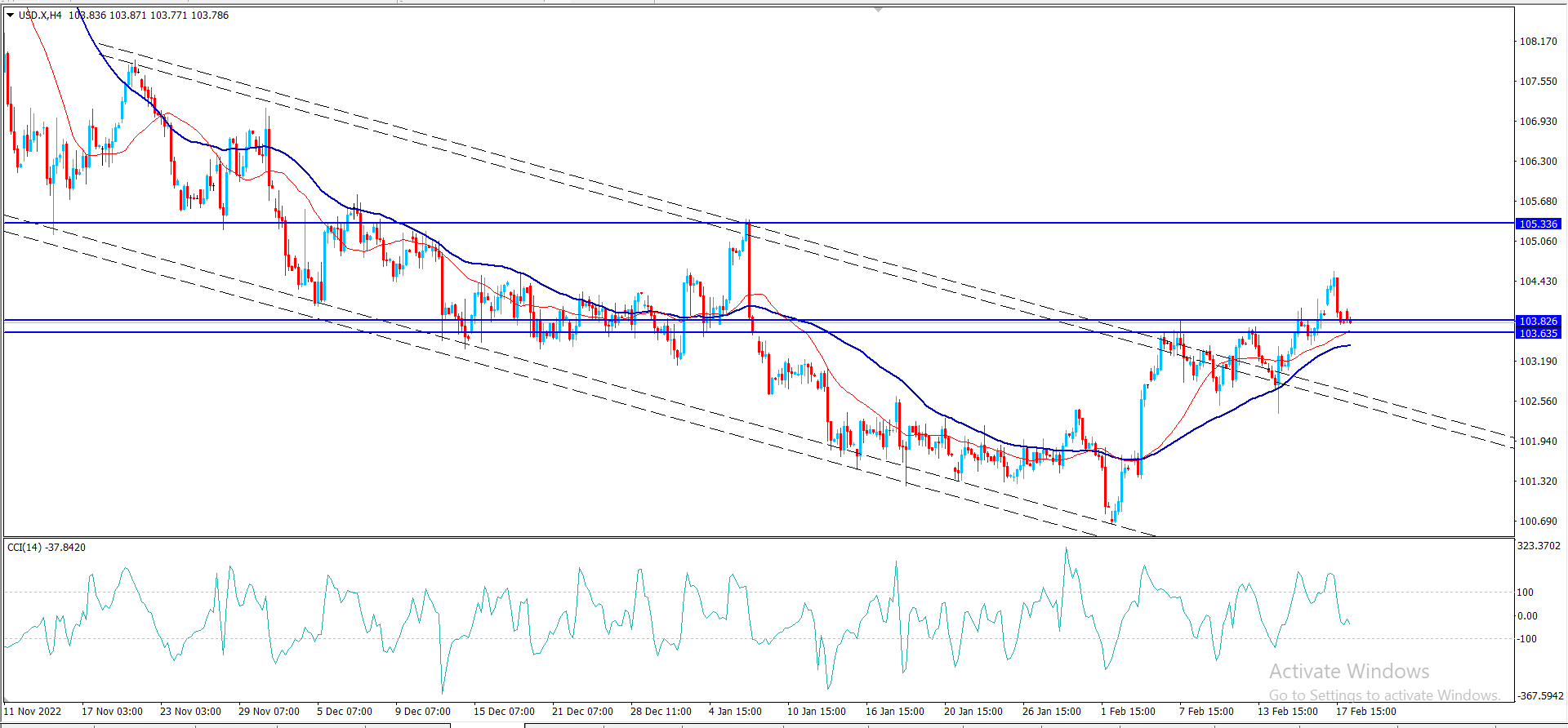Click the Activate Windows watermark heading
The width and height of the screenshot is (1568, 728).
point(1349,671)
